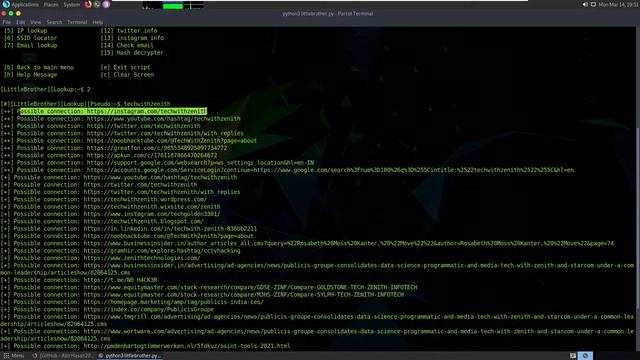This screenshot has height=360, width=640.
Task: Click the t.me/N0_H4CK3R link
Action: (x=120, y=280)
